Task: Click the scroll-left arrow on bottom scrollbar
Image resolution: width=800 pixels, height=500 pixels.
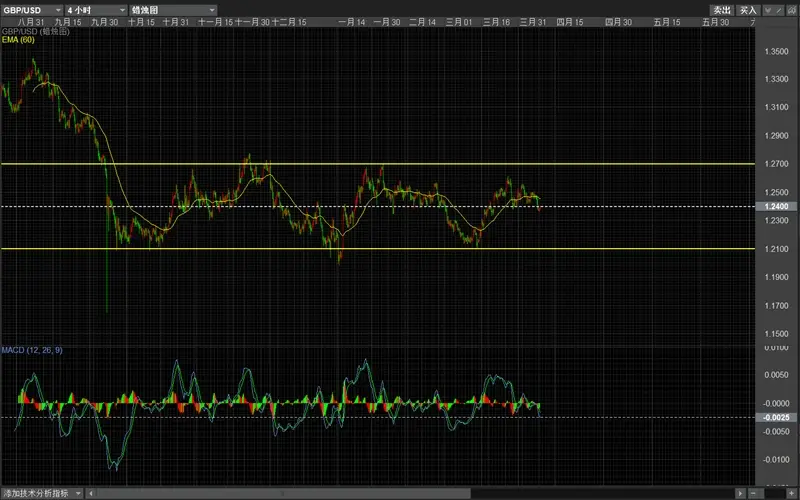Action: (91, 493)
